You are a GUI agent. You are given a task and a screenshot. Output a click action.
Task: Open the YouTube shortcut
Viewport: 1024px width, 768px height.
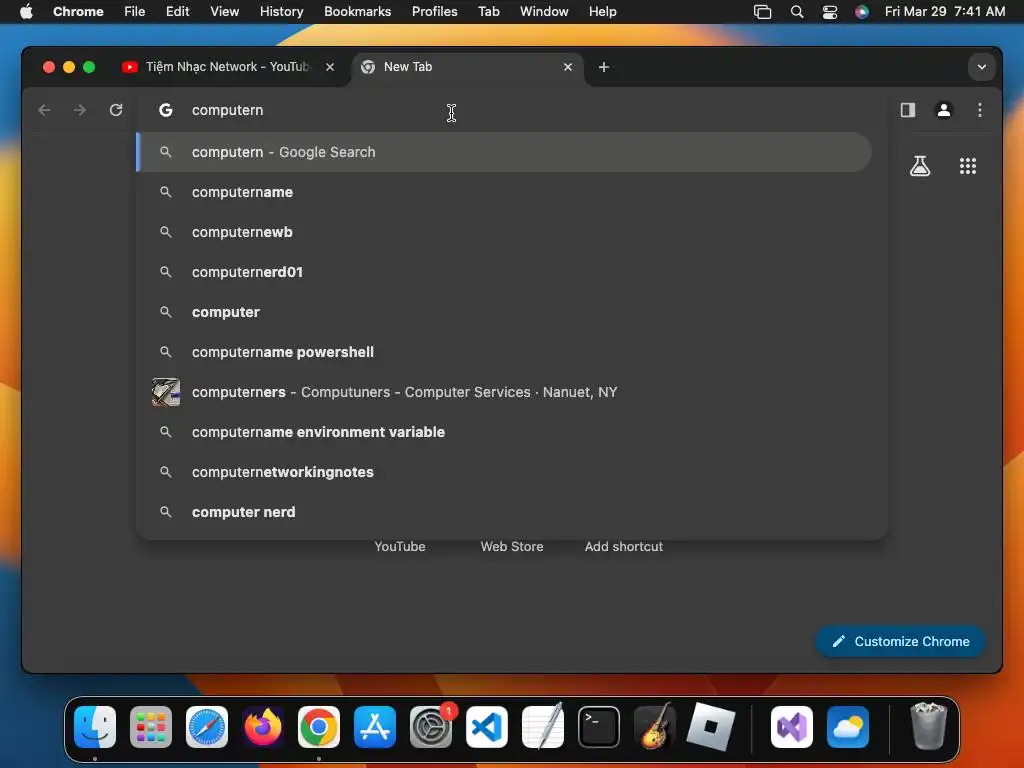click(x=400, y=547)
